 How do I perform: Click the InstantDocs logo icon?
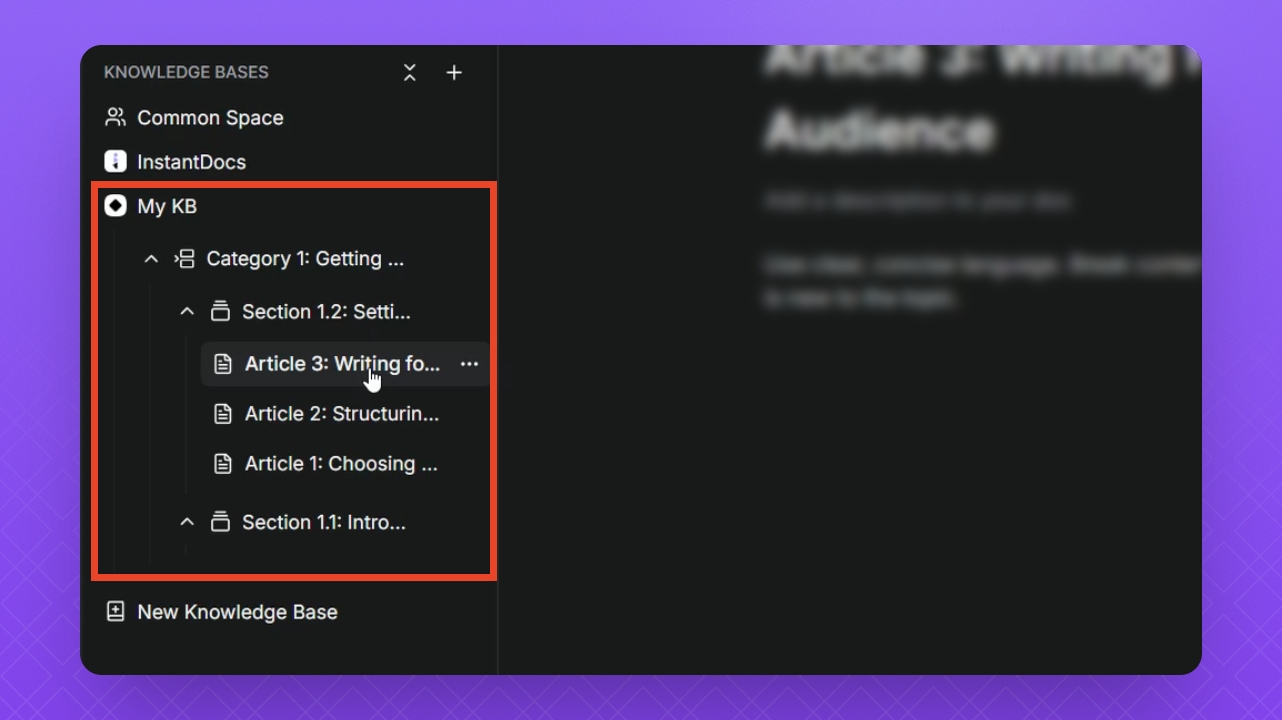tap(115, 161)
